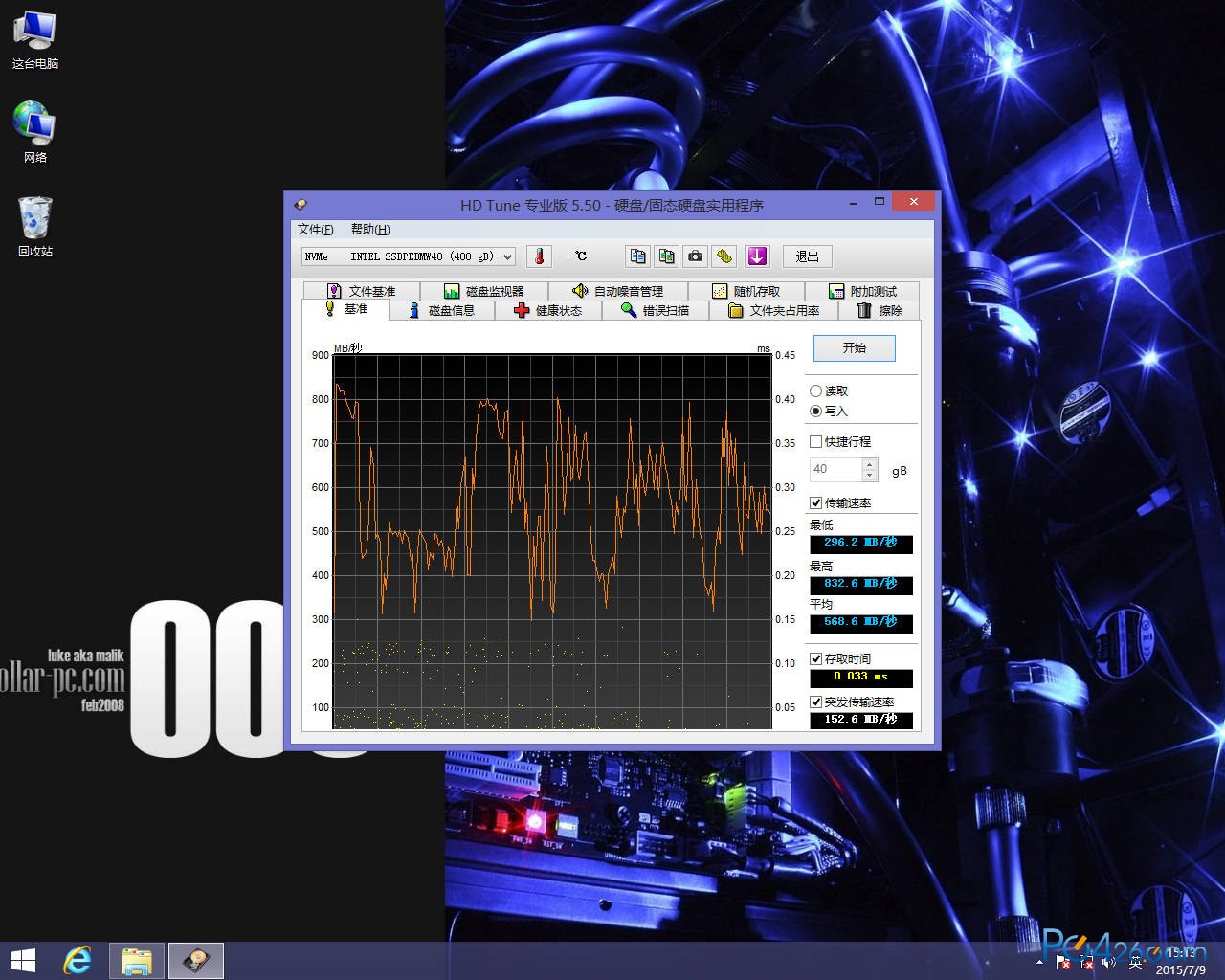Click the network status tray icon
This screenshot has height=980, width=1225.
pos(1086,962)
